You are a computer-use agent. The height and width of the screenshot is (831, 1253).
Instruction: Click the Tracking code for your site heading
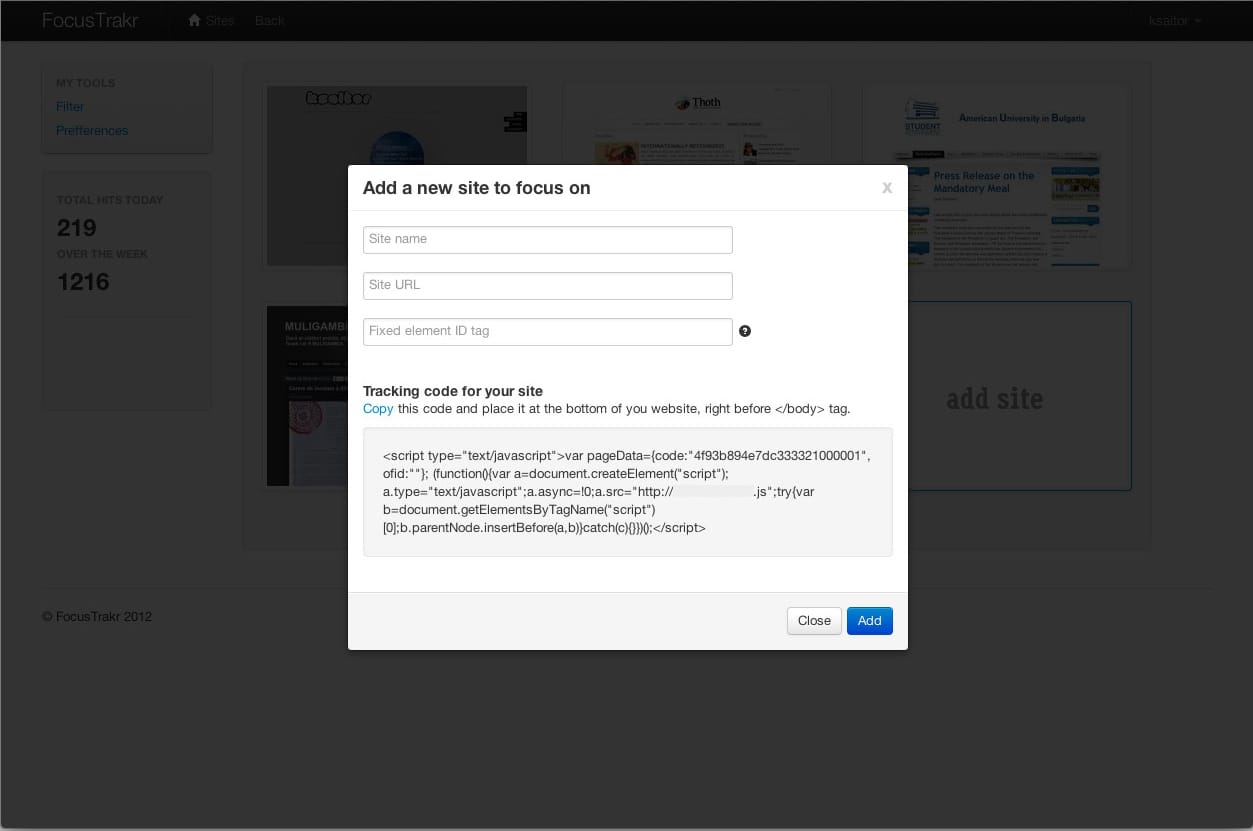click(x=453, y=391)
